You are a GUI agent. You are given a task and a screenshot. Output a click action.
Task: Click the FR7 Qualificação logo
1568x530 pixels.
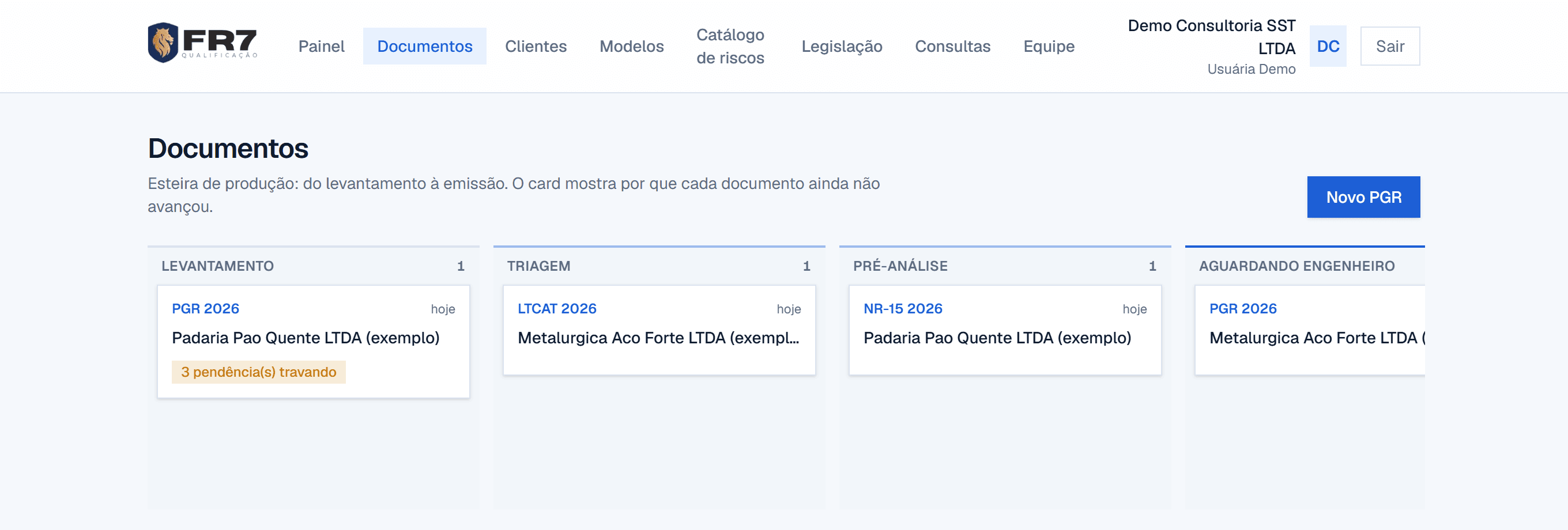click(x=203, y=43)
